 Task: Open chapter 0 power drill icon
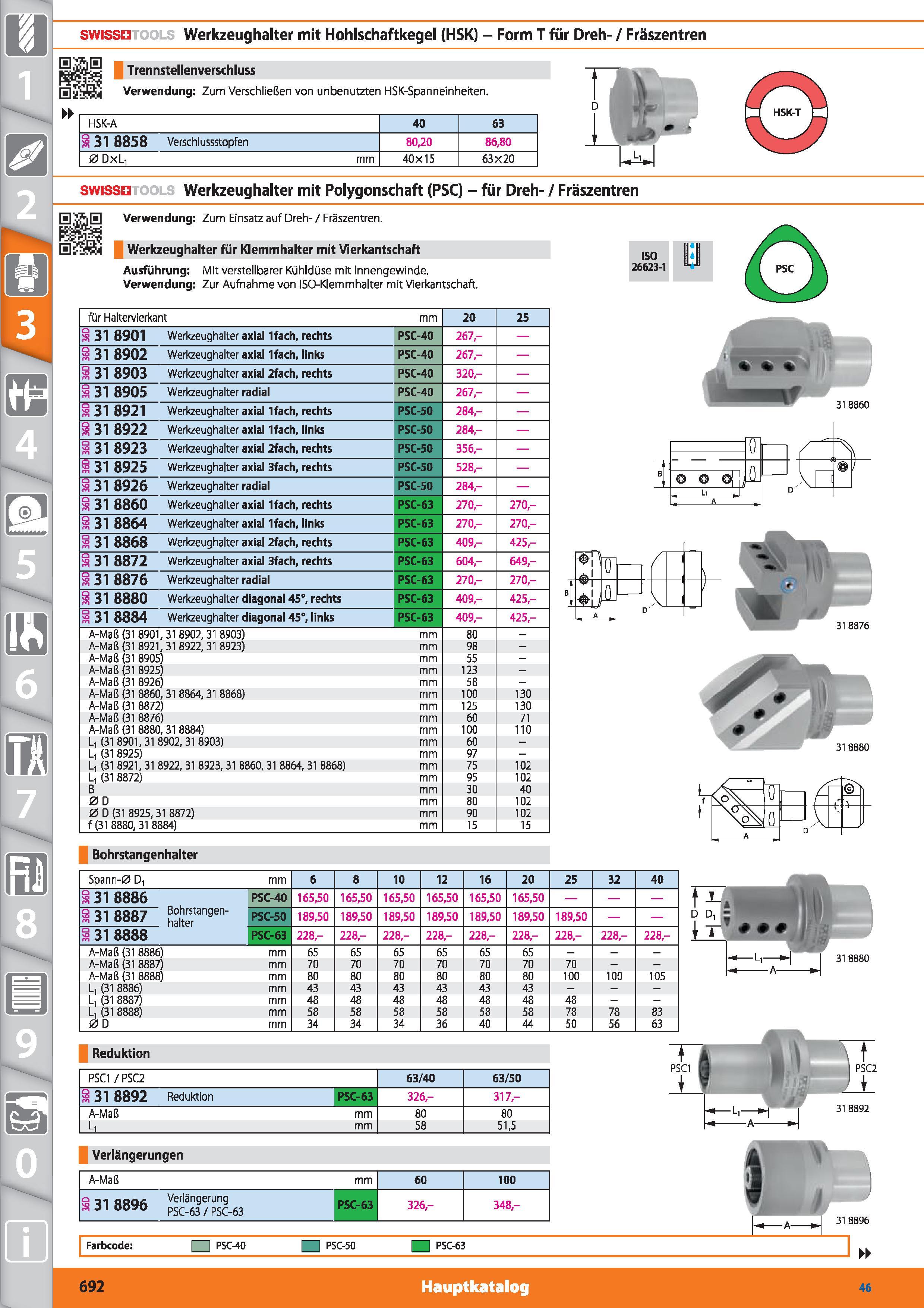[x=26, y=1113]
